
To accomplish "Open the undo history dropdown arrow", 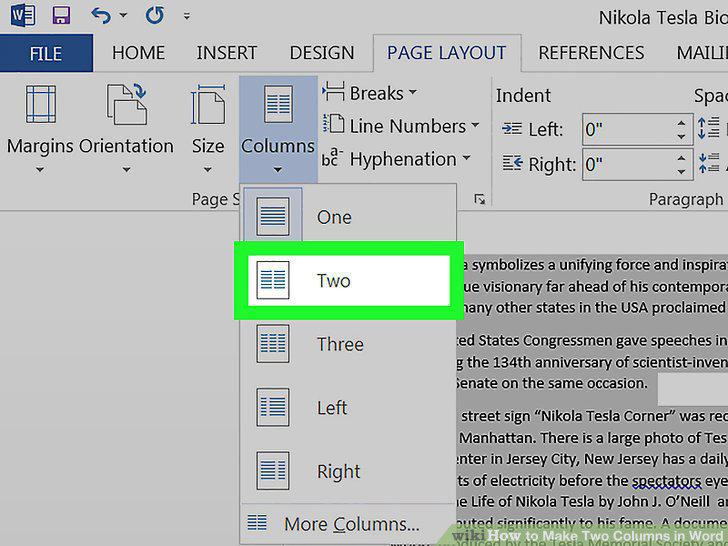I will (x=123, y=15).
